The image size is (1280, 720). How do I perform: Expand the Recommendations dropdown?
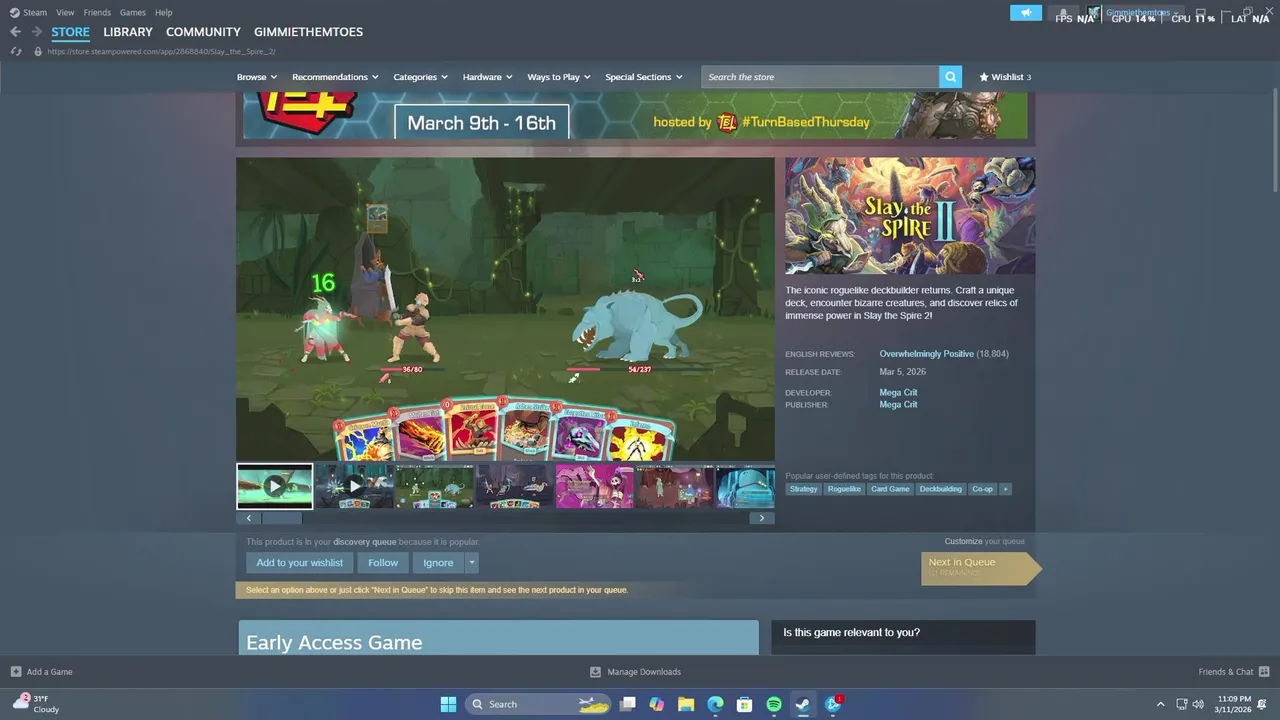(x=335, y=77)
